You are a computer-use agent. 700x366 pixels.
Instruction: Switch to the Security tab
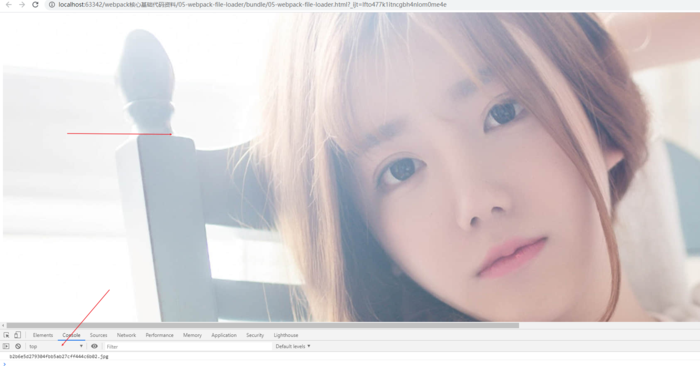point(255,335)
